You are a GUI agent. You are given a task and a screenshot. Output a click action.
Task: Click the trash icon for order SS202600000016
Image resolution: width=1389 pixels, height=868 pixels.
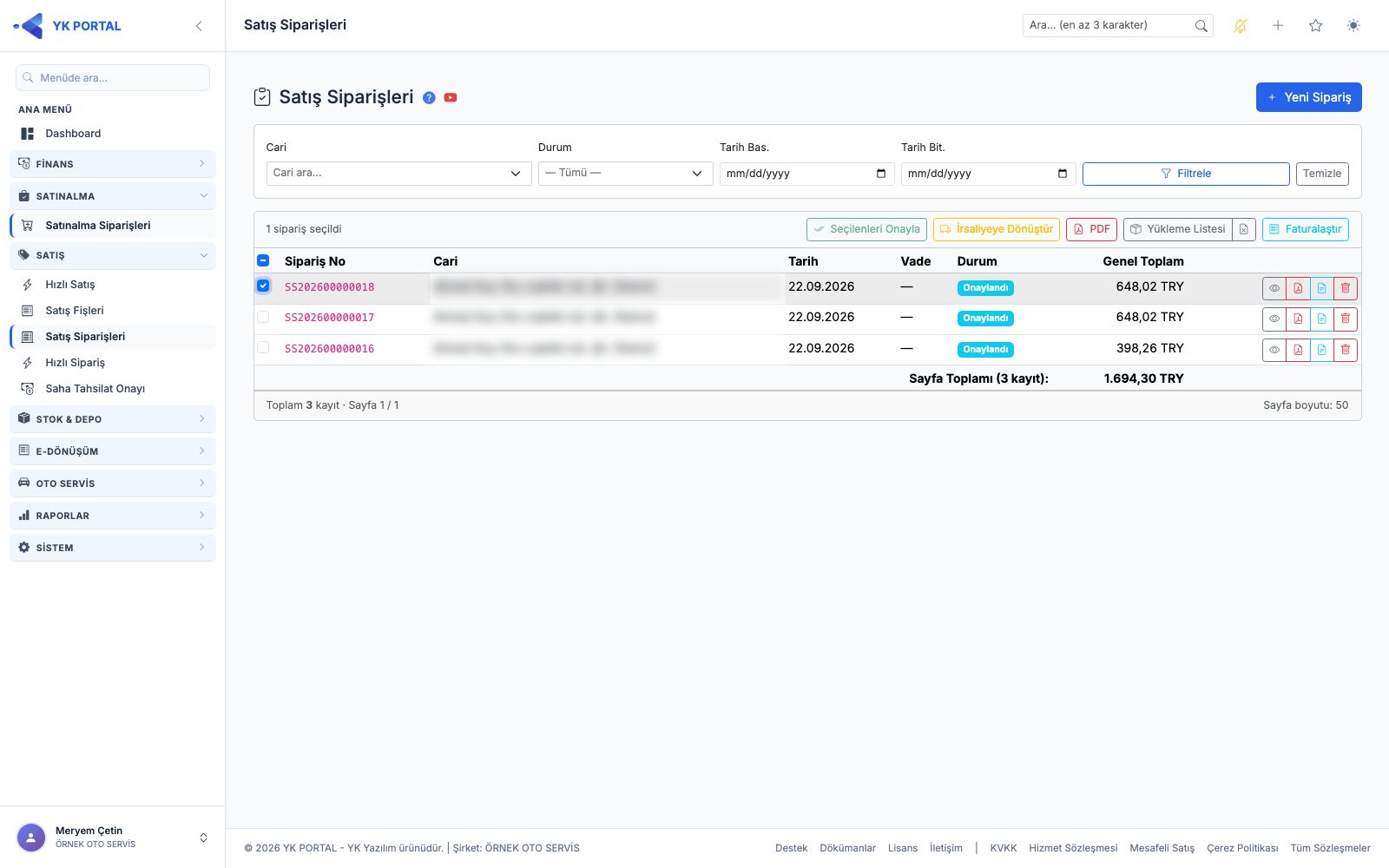1346,350
